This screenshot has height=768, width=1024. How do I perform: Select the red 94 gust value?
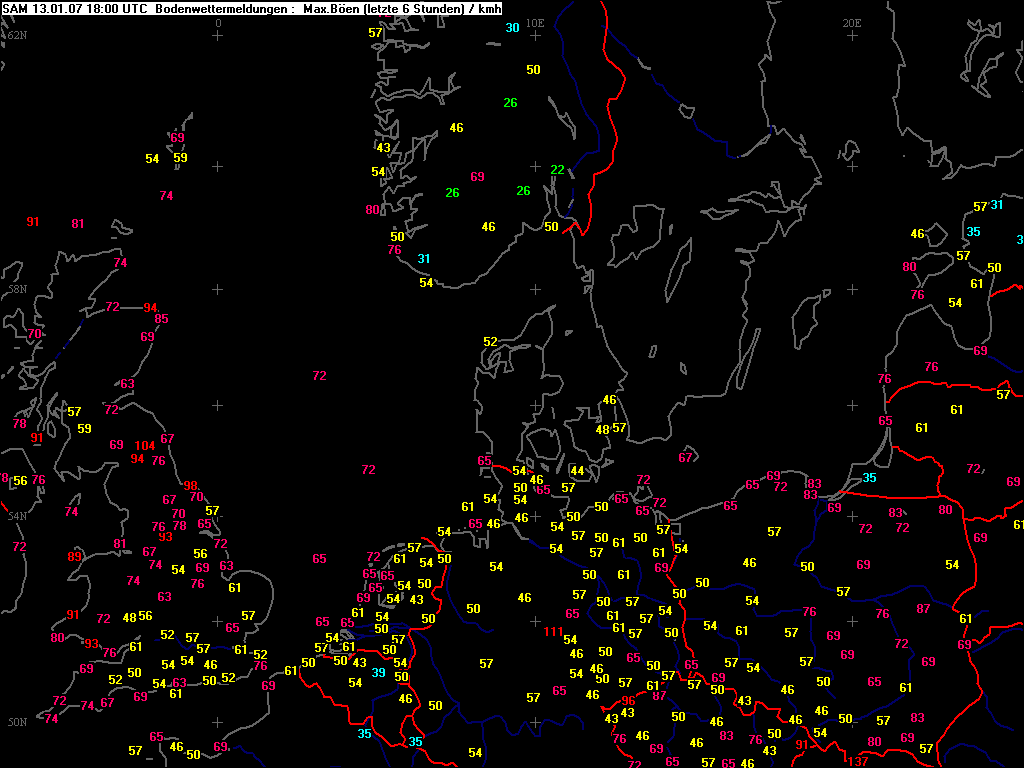pyautogui.click(x=150, y=307)
